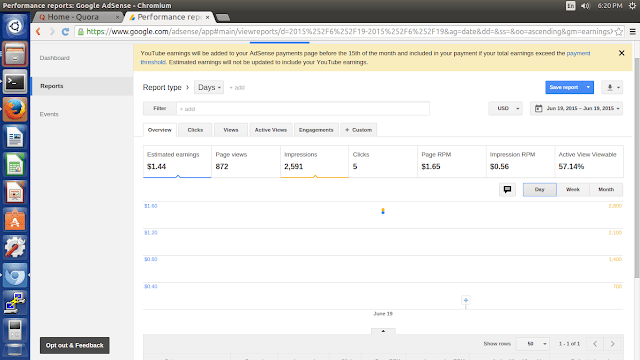
Task: Open the keyboard input indicator
Action: pyautogui.click(x=571, y=6)
